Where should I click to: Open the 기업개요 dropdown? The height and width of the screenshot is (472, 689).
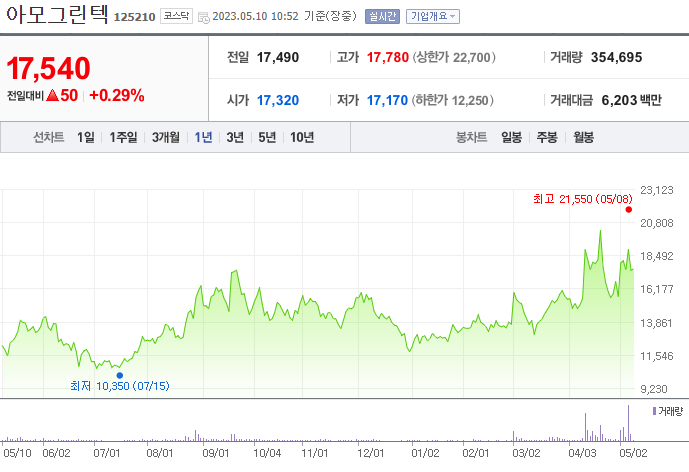tap(433, 16)
